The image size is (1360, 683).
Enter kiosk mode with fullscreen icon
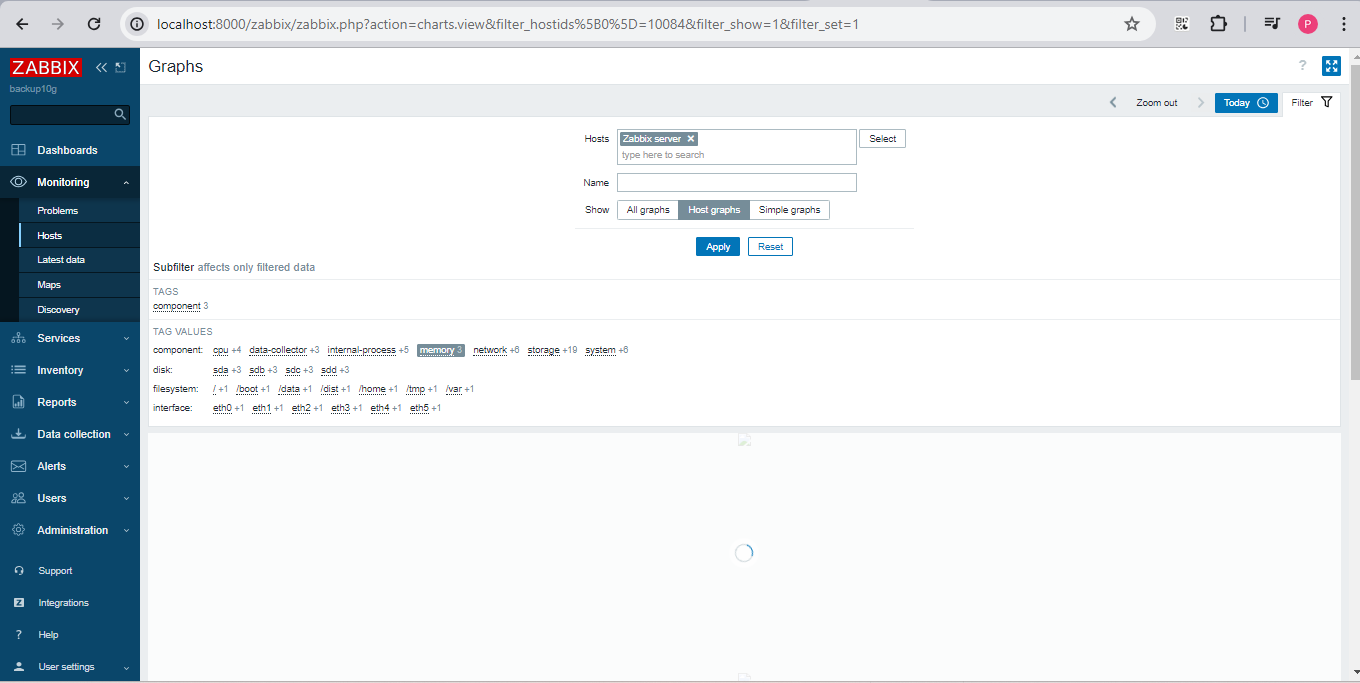1331,66
